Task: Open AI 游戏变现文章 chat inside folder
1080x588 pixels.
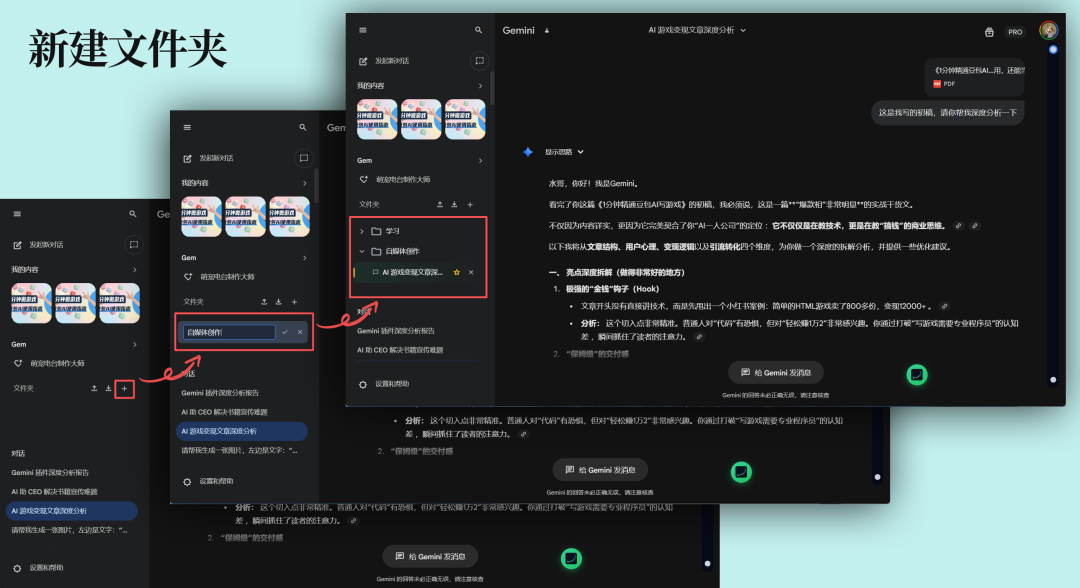Action: coord(412,272)
